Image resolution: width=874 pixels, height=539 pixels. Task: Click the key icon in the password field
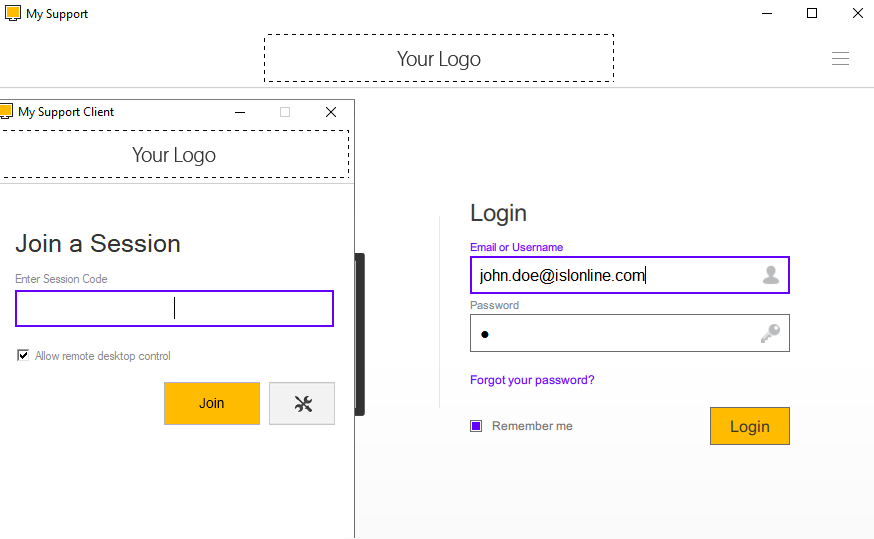click(770, 334)
